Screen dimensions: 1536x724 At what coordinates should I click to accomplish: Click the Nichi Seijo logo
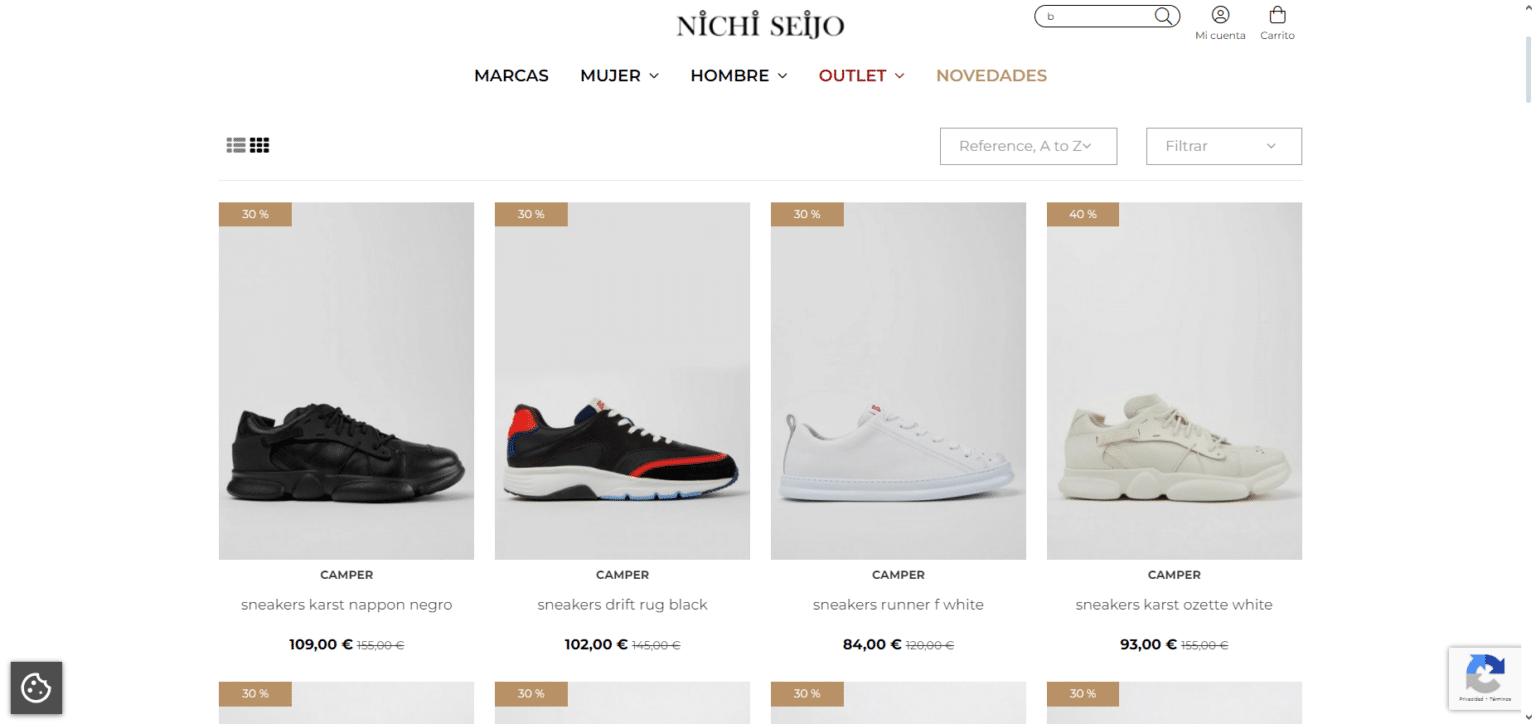760,25
